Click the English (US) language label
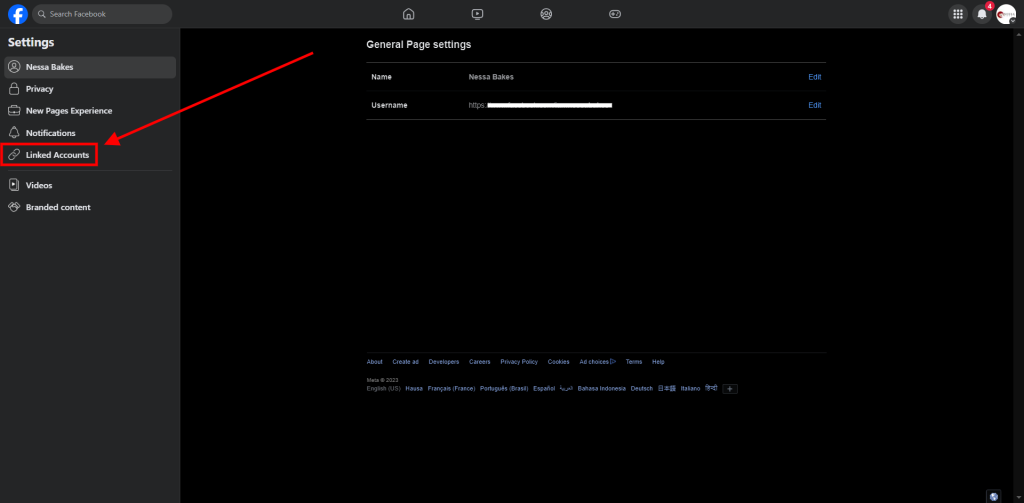This screenshot has width=1024, height=503. point(384,389)
